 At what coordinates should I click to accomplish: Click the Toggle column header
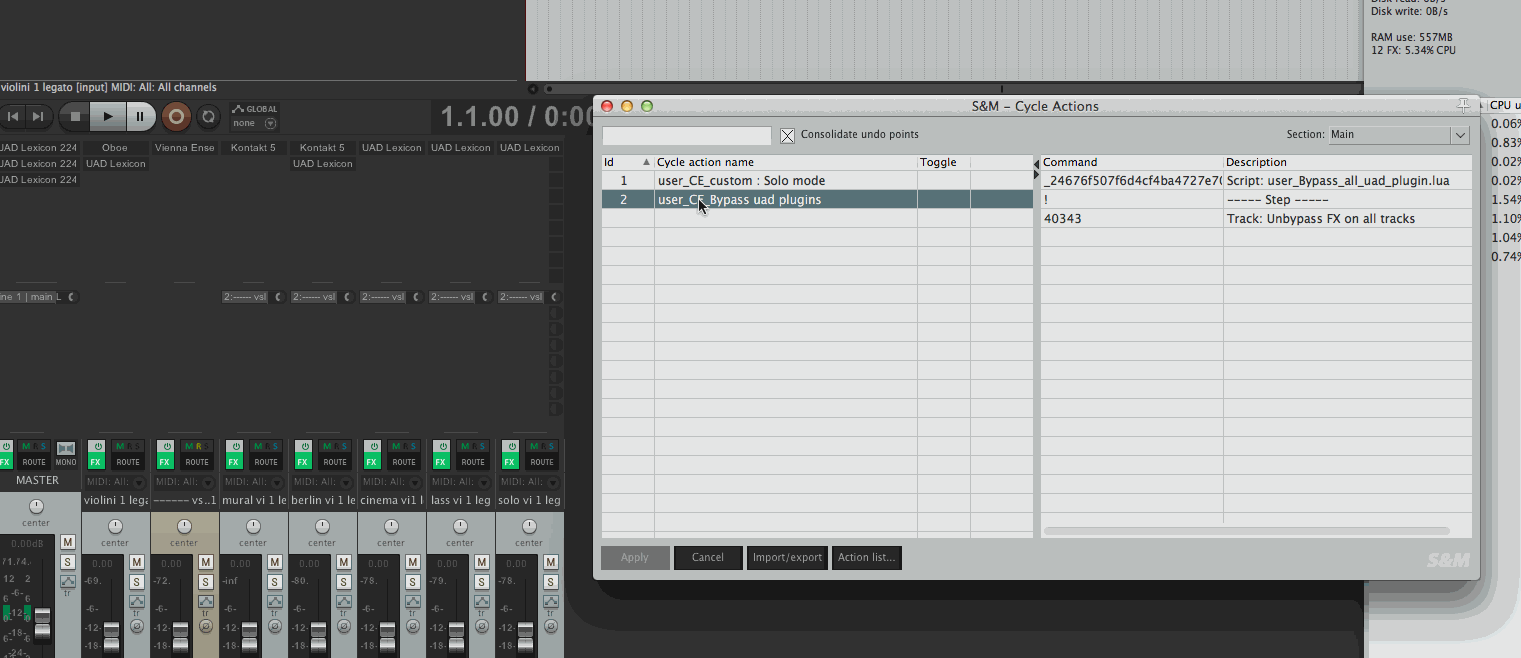943,162
